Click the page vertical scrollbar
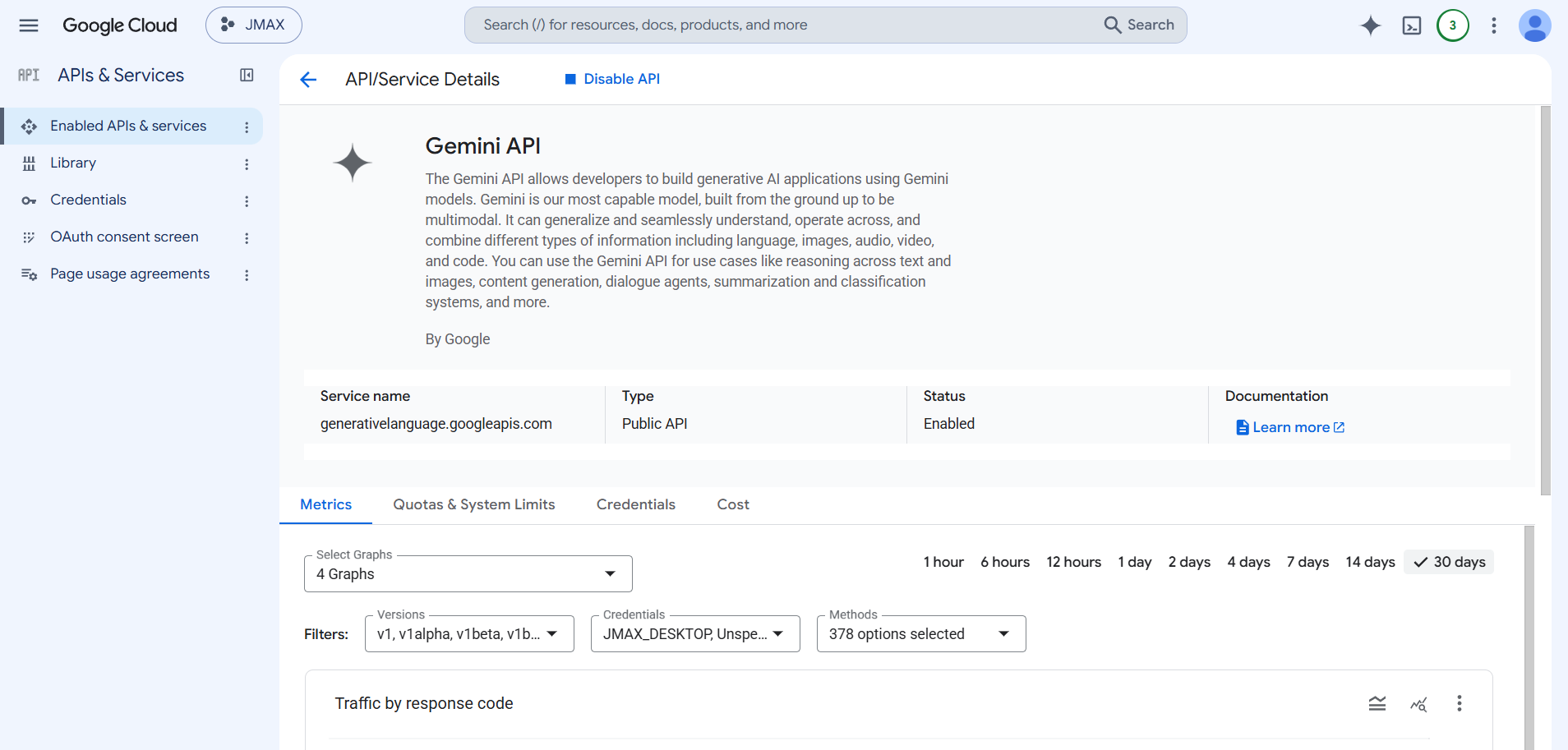The image size is (1568, 750). tap(1546, 301)
